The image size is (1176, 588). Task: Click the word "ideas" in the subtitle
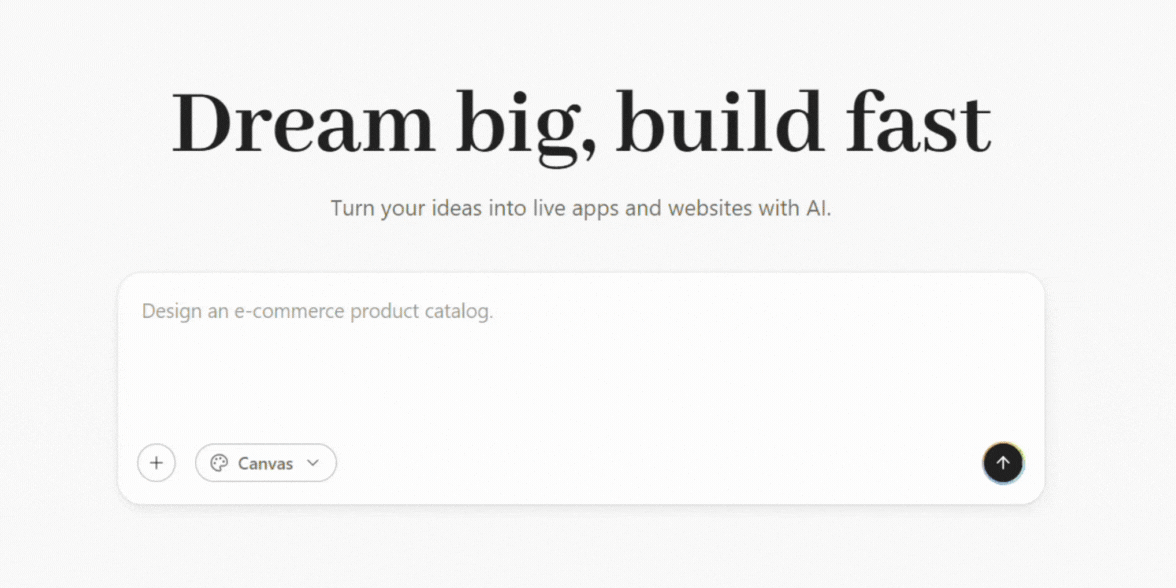[x=459, y=210]
